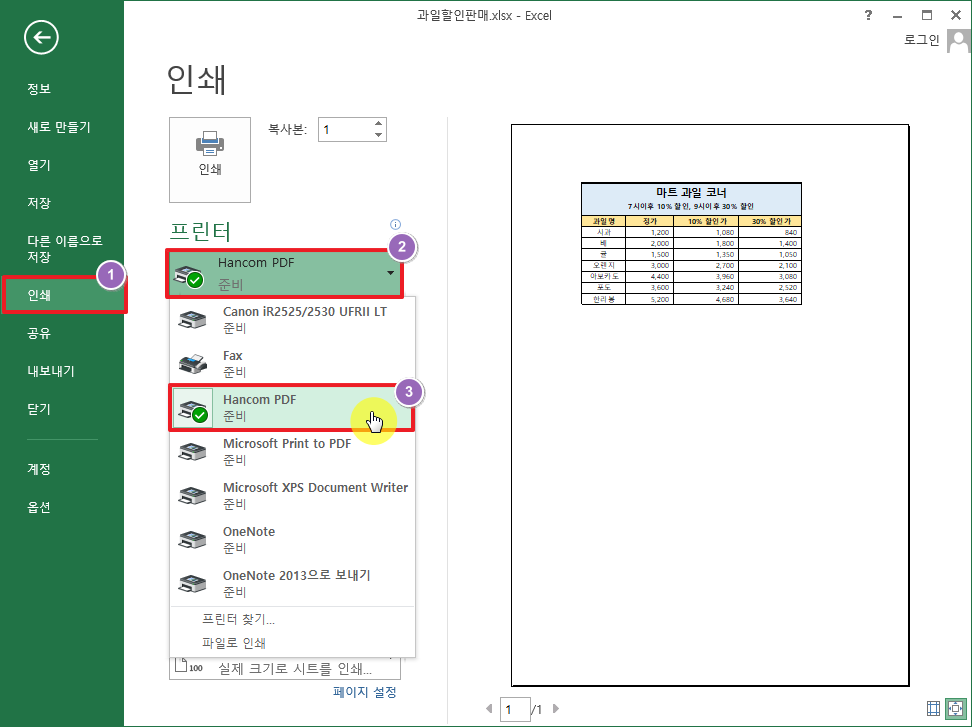
Task: Click the page scaling 100 icon
Action: click(x=188, y=666)
